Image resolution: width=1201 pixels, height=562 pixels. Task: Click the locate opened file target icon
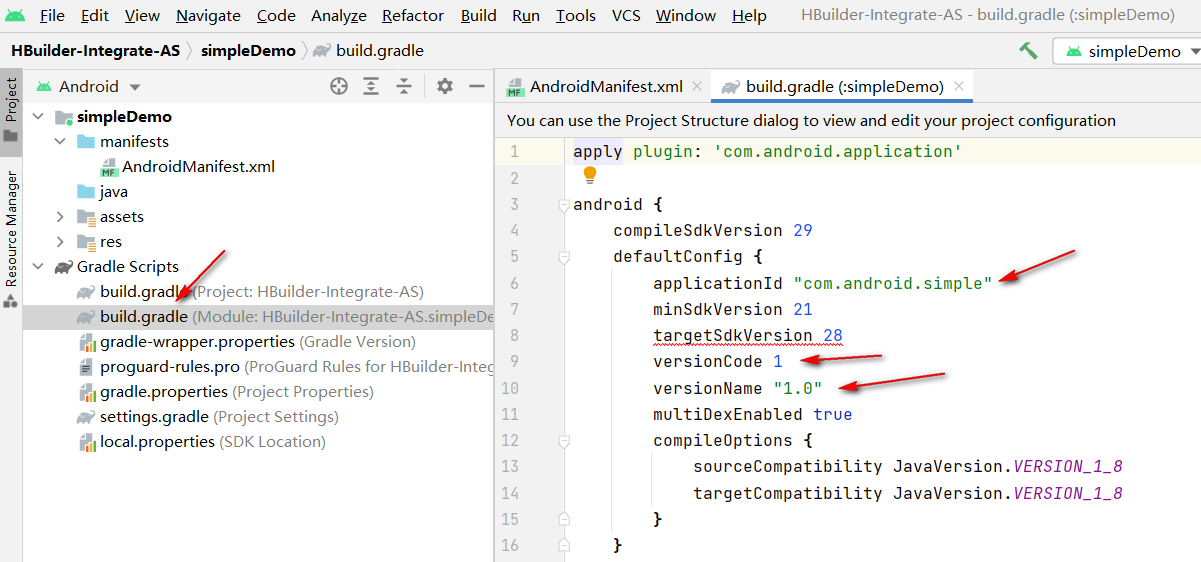point(339,87)
